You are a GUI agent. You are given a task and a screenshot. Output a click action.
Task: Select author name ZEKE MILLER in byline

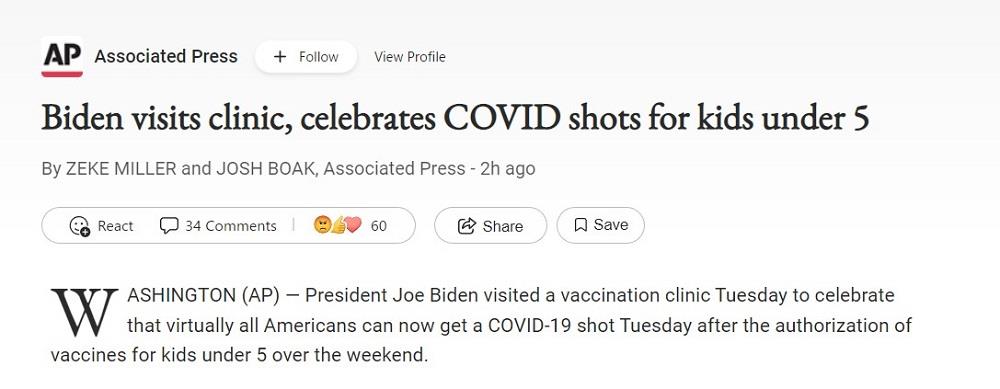(x=121, y=169)
